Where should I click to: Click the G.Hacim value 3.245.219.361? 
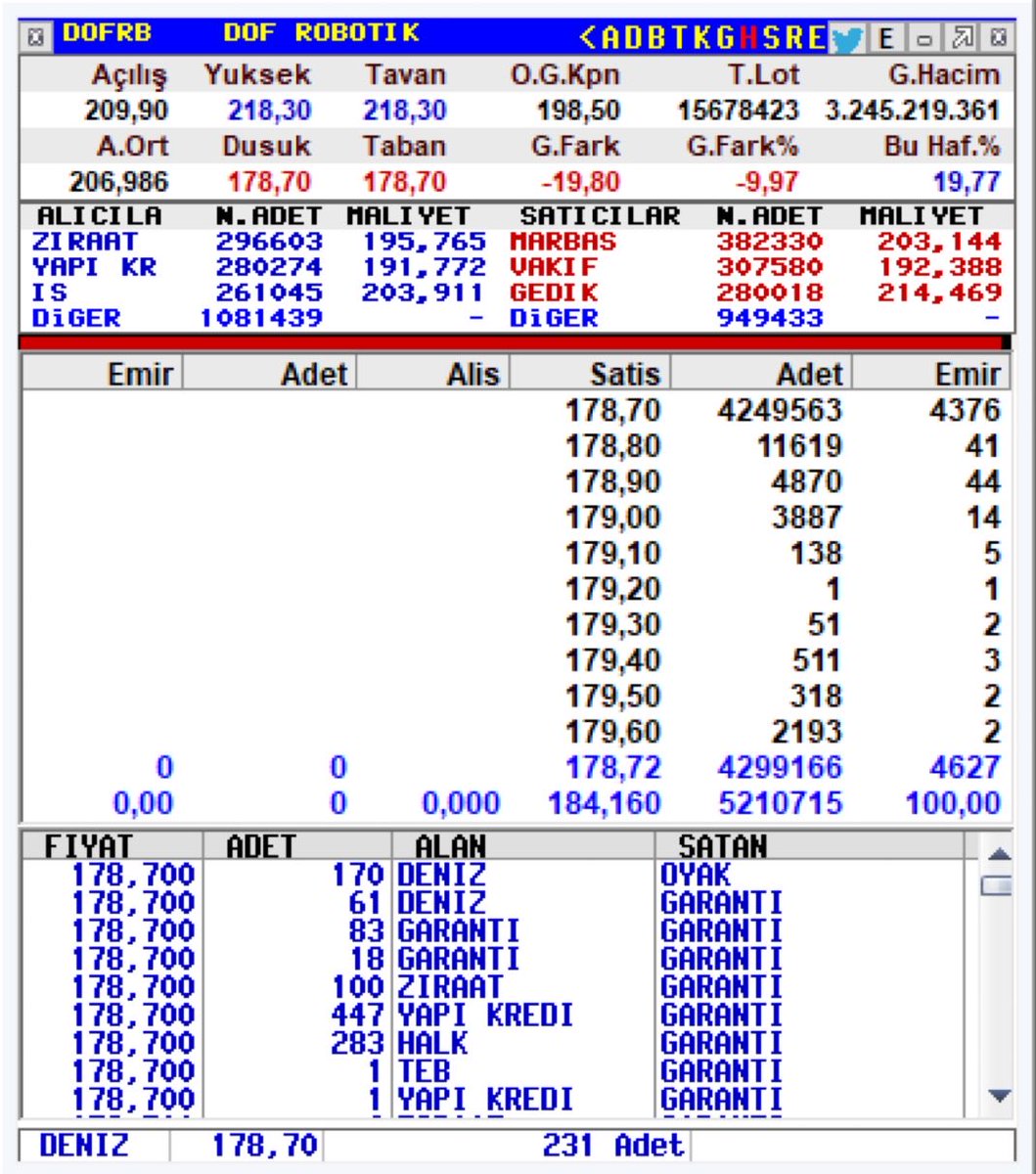coord(913,111)
